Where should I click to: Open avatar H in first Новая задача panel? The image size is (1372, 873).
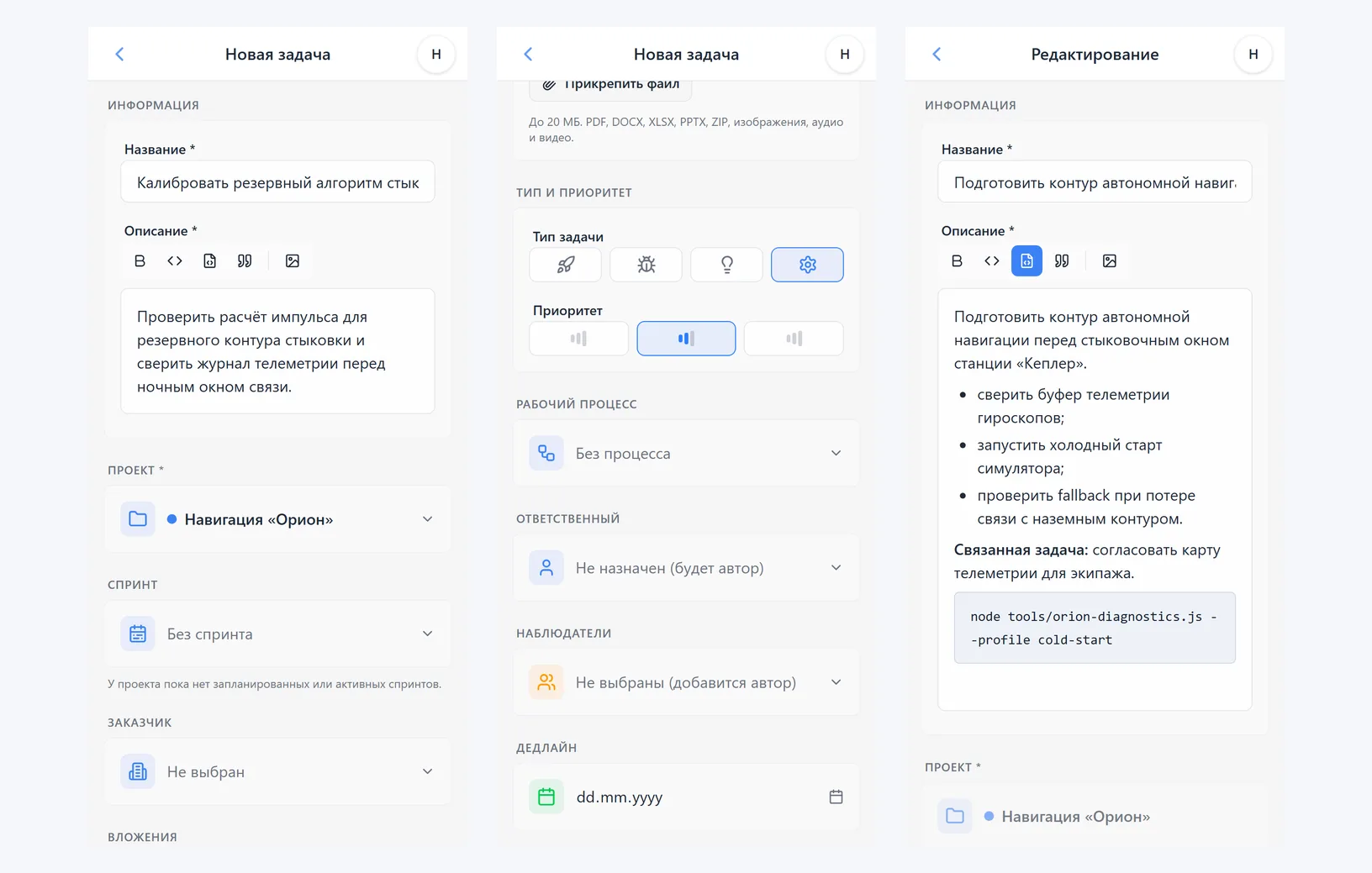(436, 54)
